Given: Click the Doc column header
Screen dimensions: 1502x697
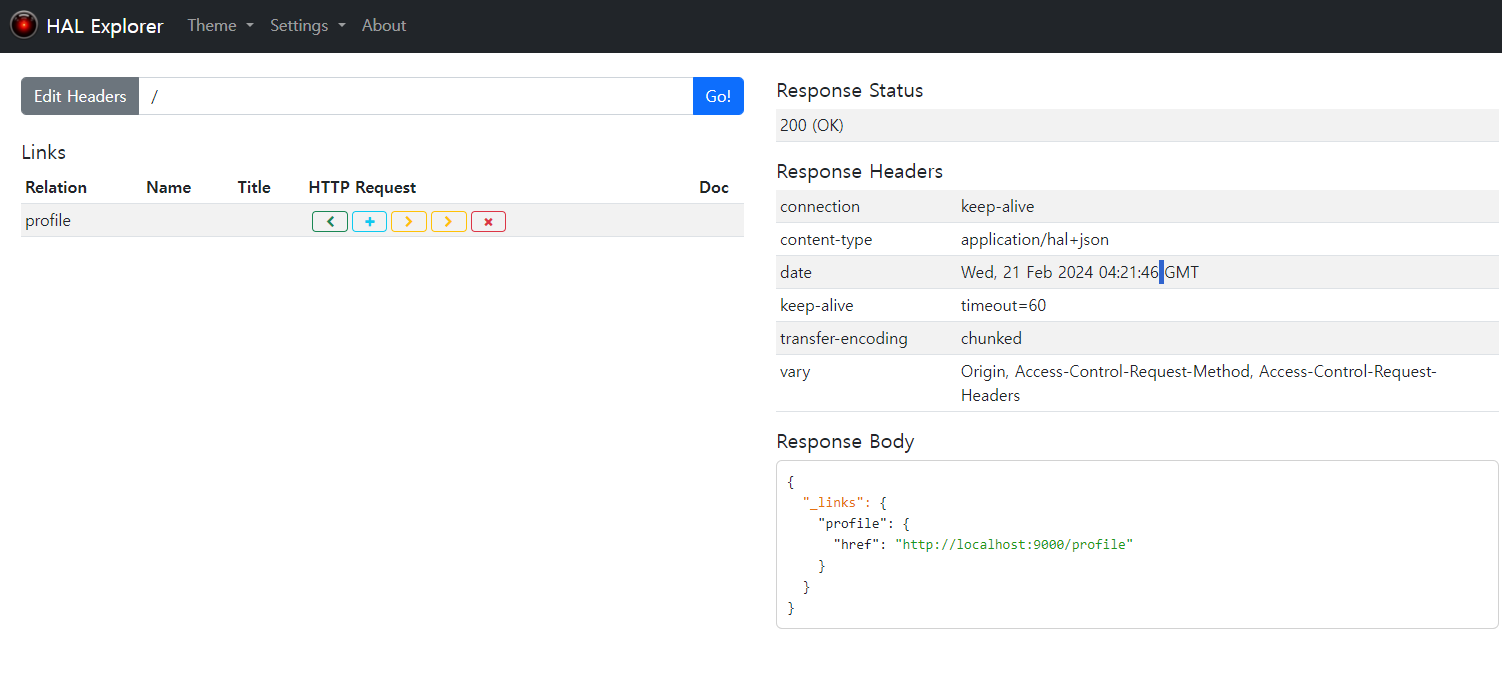Looking at the screenshot, I should [714, 187].
